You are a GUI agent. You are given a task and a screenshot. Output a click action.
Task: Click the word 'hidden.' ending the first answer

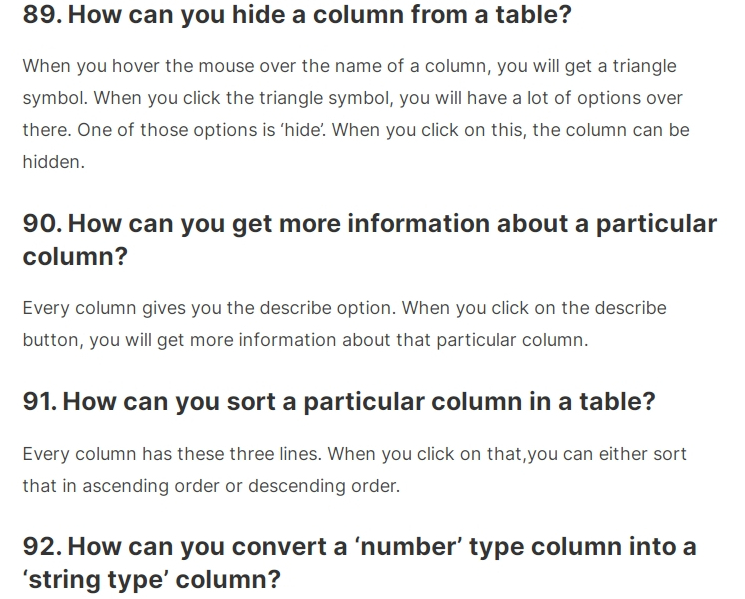(x=54, y=162)
